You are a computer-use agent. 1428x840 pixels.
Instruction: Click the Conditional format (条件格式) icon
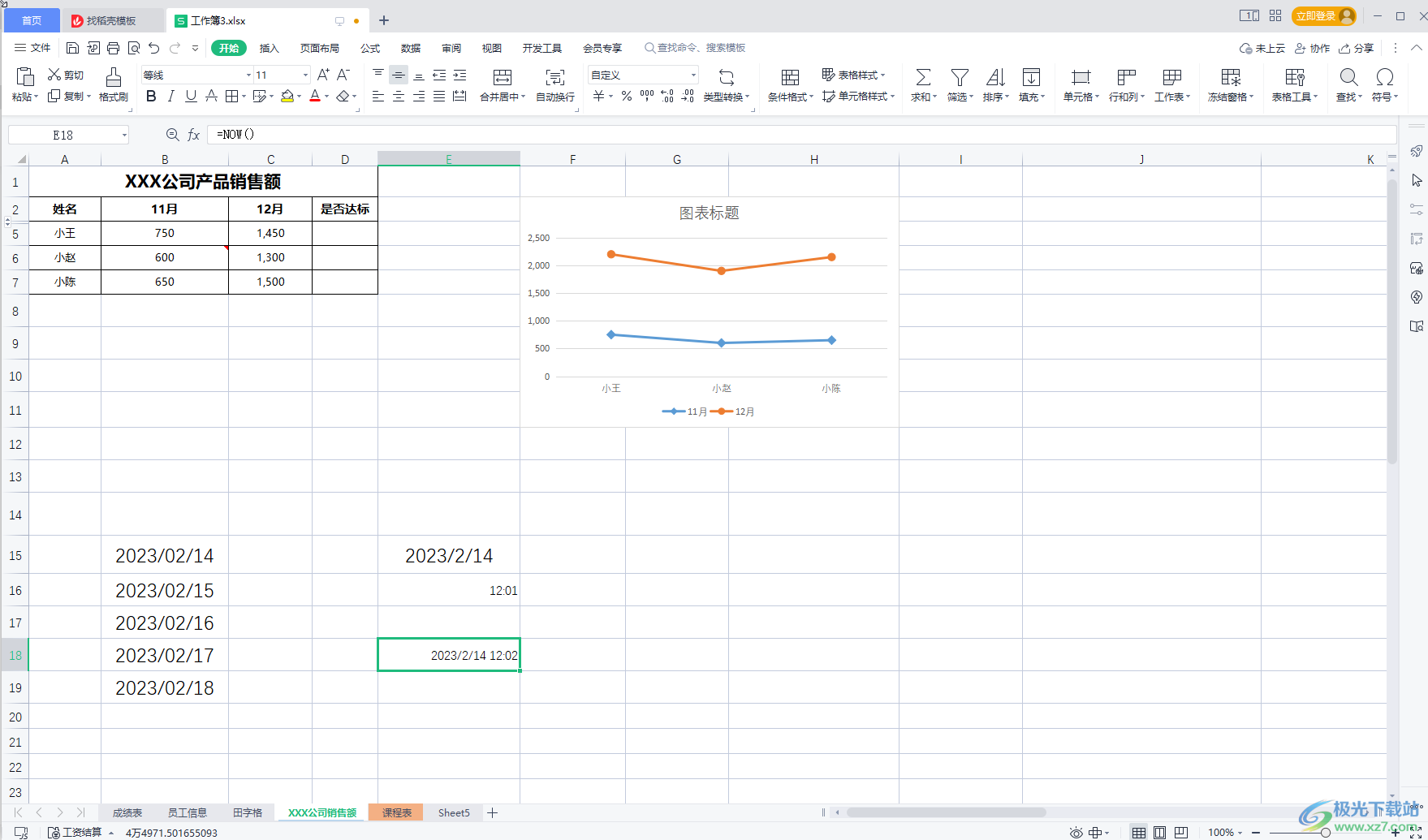tap(790, 78)
